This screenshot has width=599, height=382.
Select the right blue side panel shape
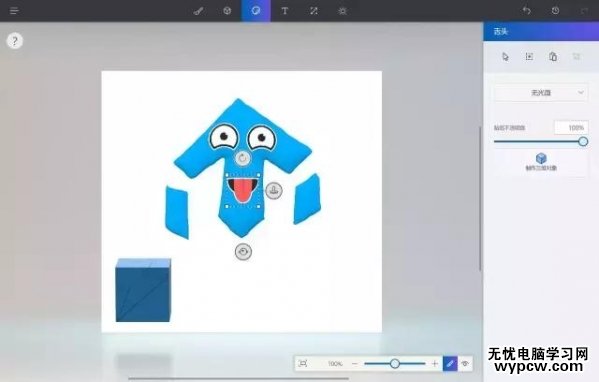pyautogui.click(x=307, y=199)
